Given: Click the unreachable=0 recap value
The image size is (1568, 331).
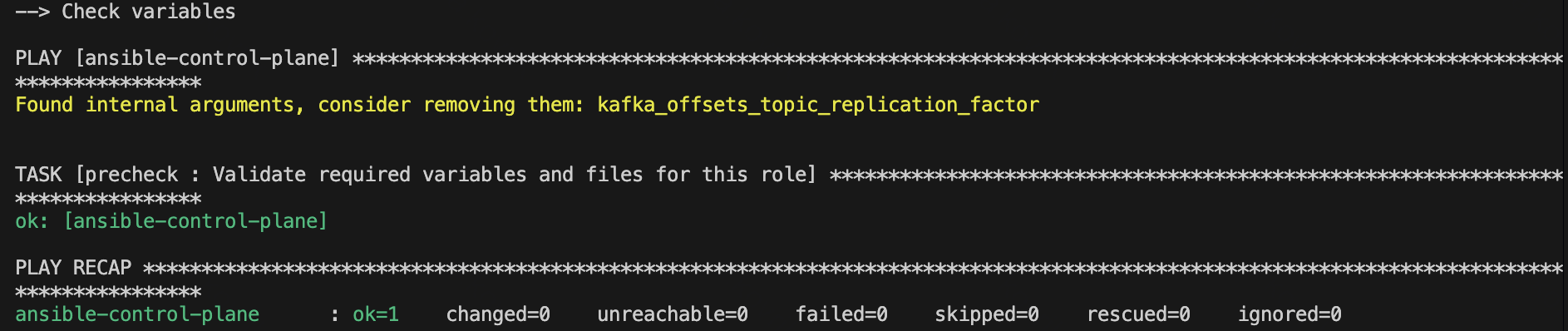Looking at the screenshot, I should pyautogui.click(x=673, y=314).
